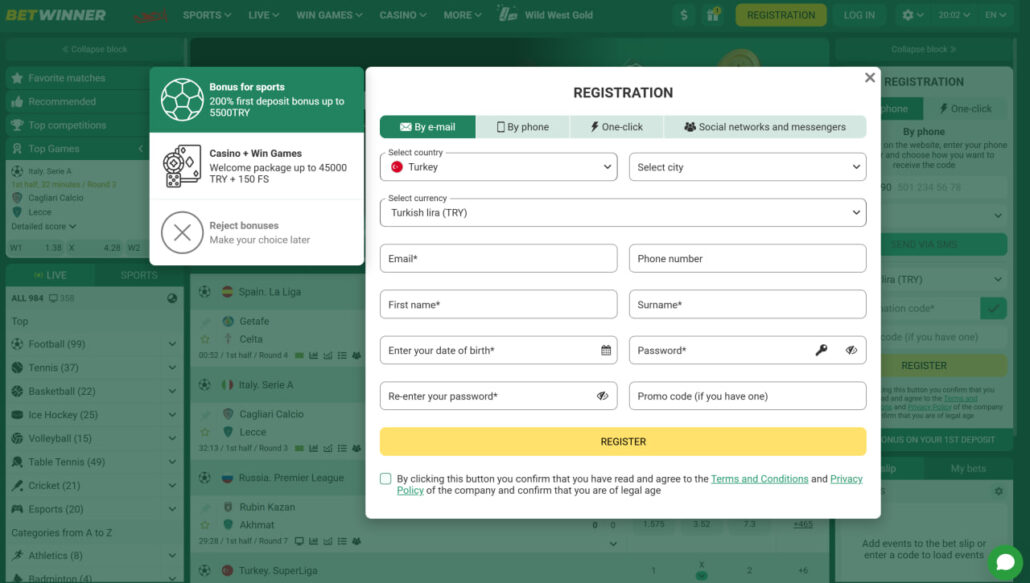Switch to the LIVE tab in sidebar

[50, 275]
